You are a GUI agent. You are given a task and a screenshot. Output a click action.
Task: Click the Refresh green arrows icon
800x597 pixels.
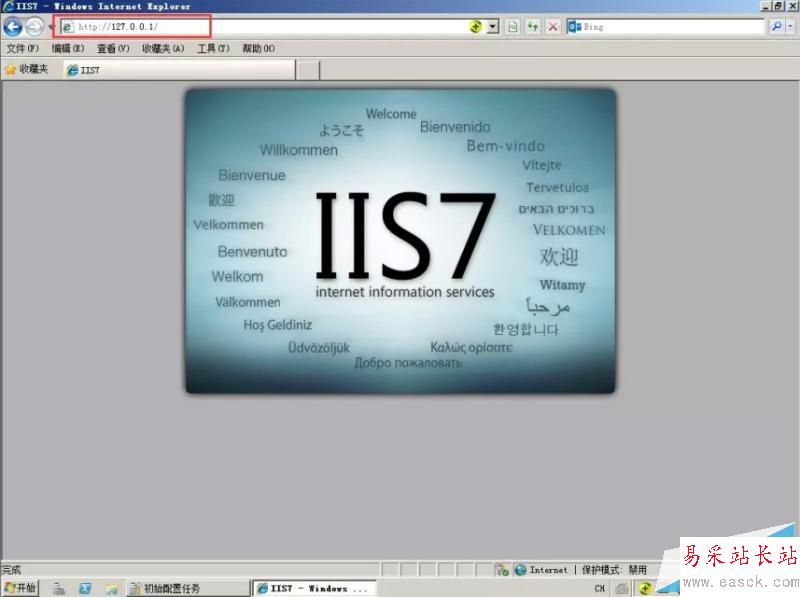pyautogui.click(x=533, y=27)
